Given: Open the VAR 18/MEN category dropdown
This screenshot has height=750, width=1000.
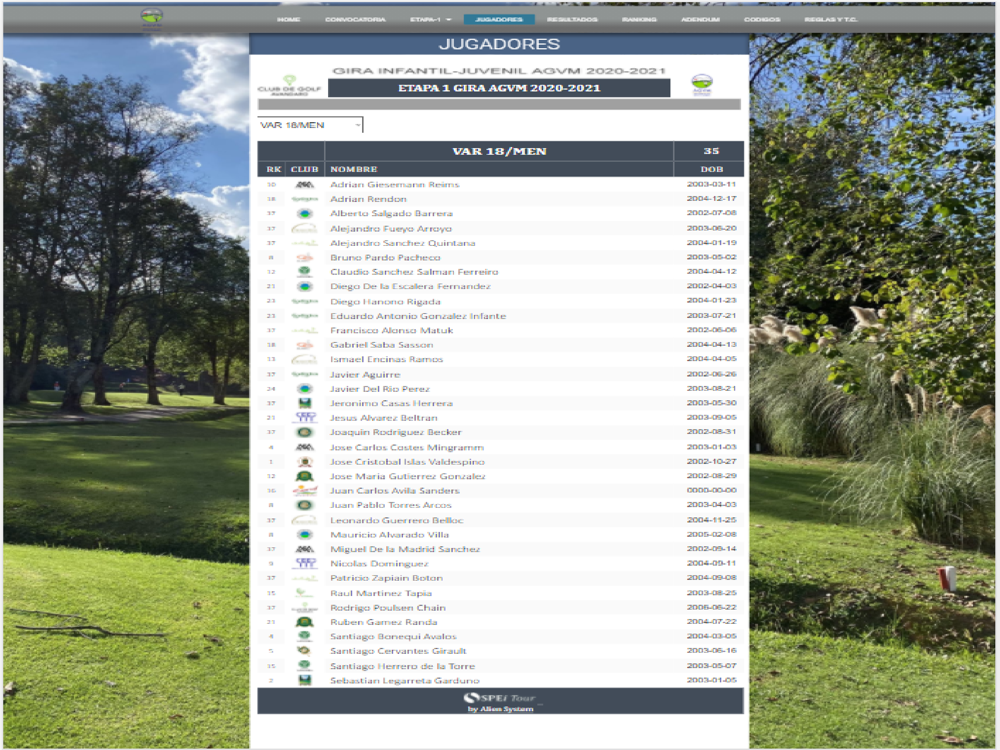Looking at the screenshot, I should (310, 125).
